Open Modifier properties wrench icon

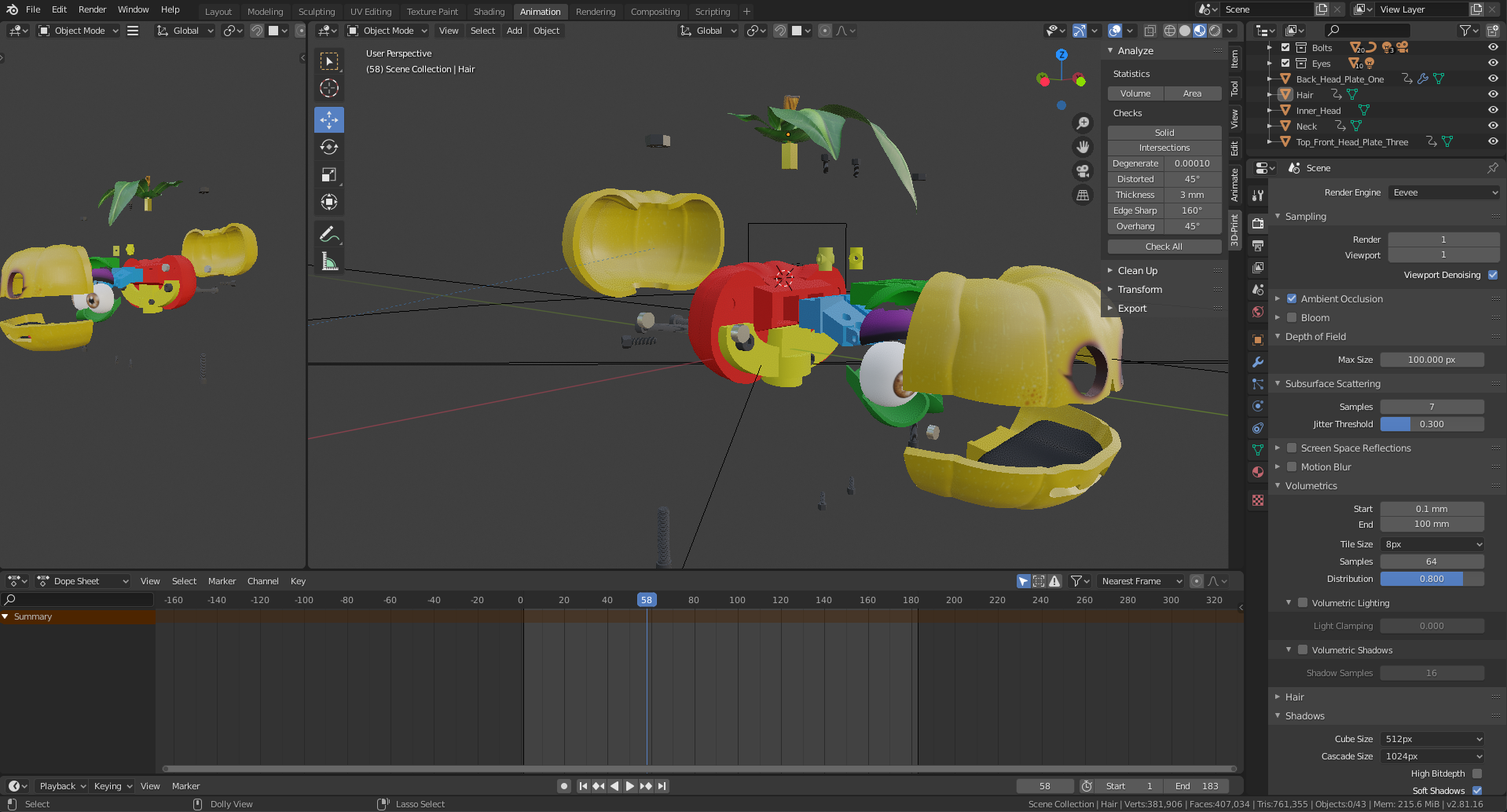click(x=1258, y=362)
